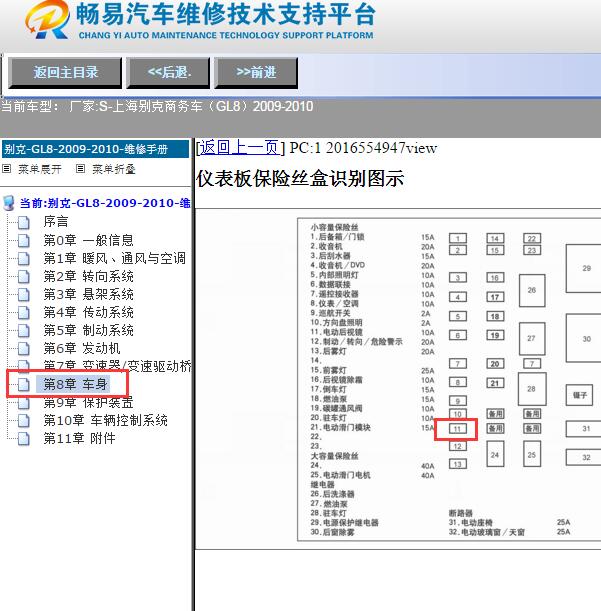Click page icon next to 第10章
The height and width of the screenshot is (611, 601).
click(x=24, y=421)
